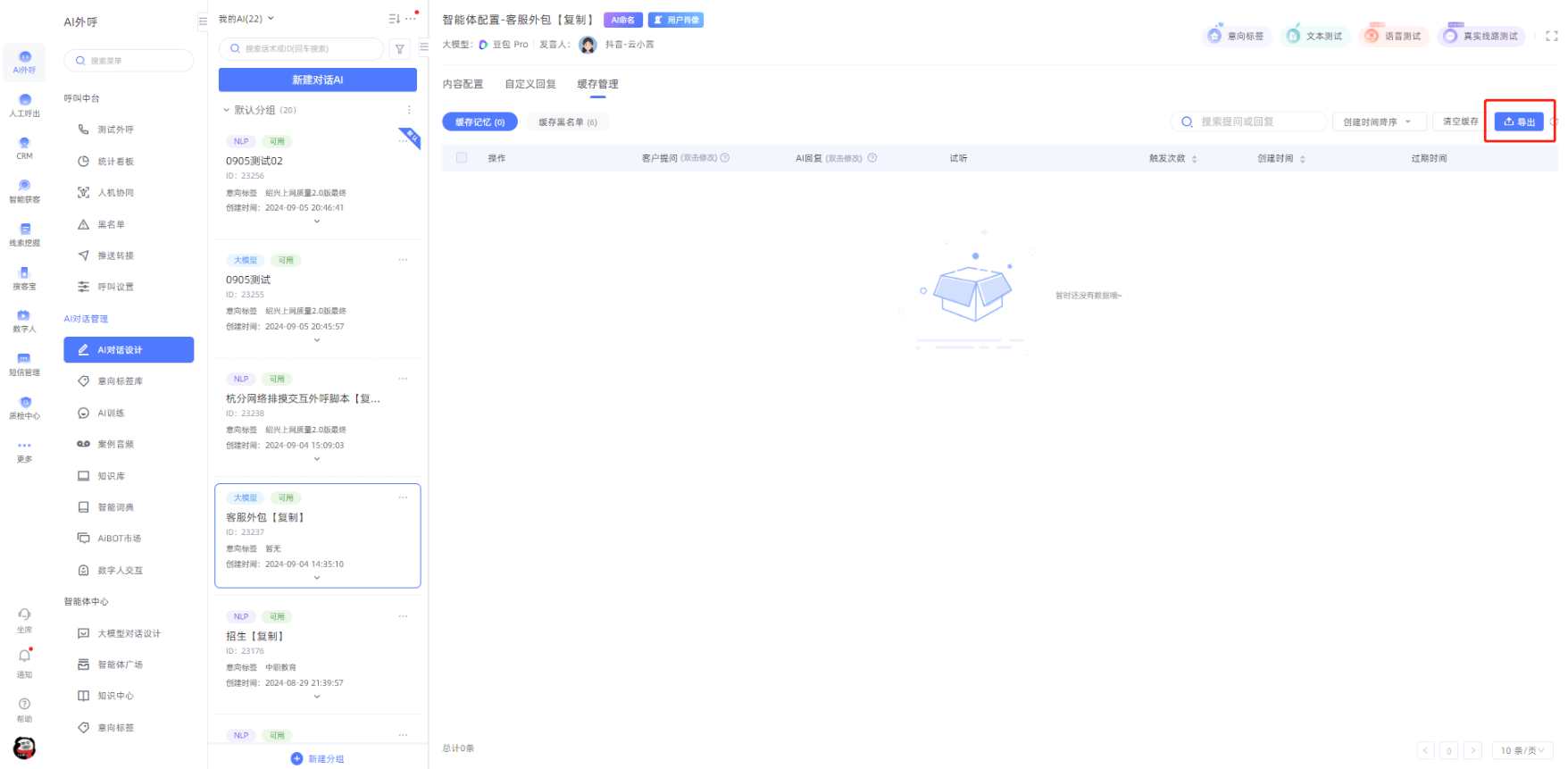Select the 缓存记忆 (0) pill
This screenshot has width=1568, height=769.
480,122
